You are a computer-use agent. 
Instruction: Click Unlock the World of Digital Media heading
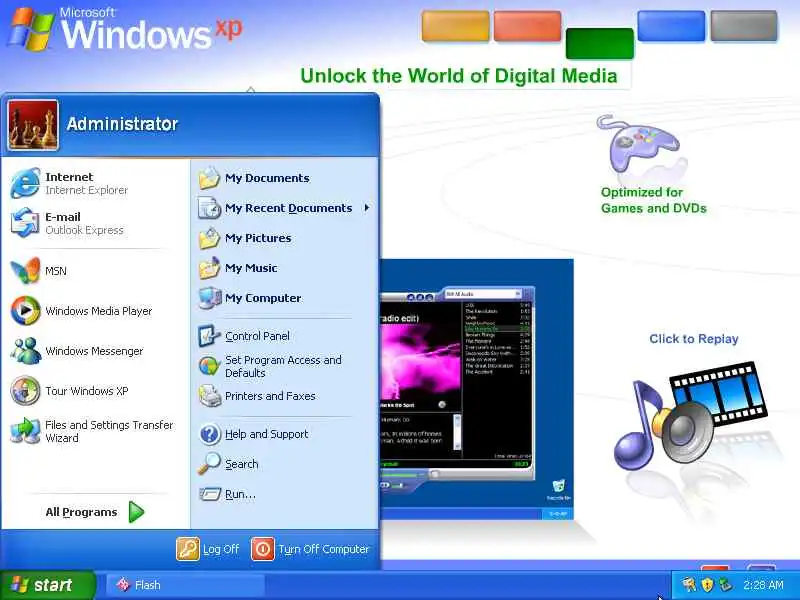click(459, 76)
